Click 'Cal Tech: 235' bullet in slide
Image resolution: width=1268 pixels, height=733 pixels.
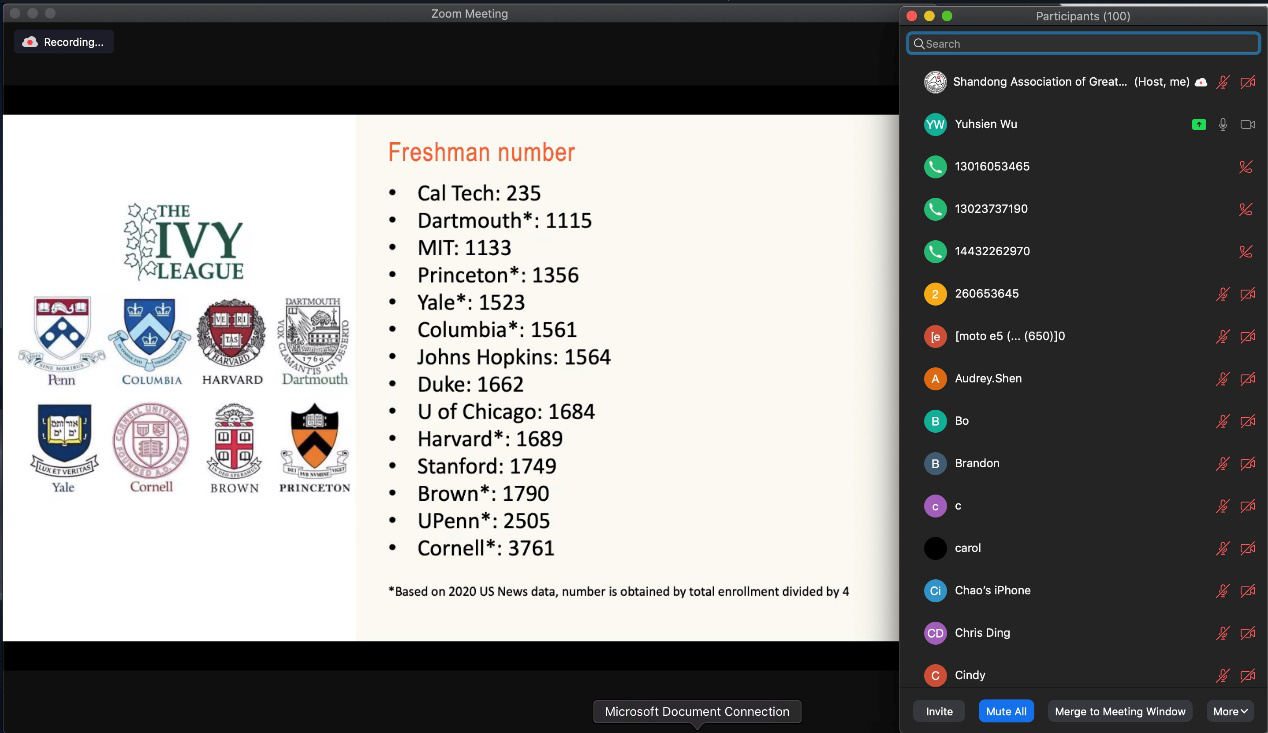[479, 193]
